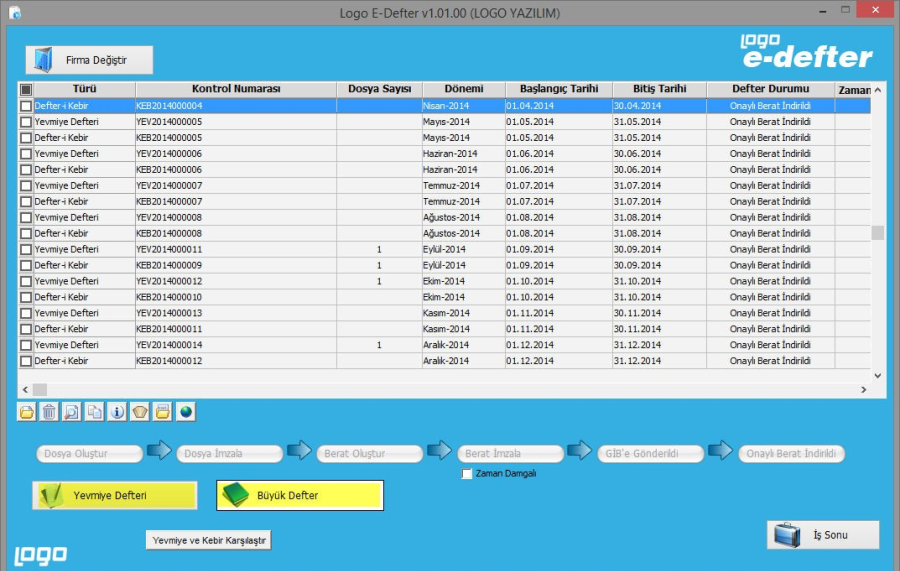Enable the Zaman Damgalı checkbox
Viewport: 900px width, 571px height.
467,473
